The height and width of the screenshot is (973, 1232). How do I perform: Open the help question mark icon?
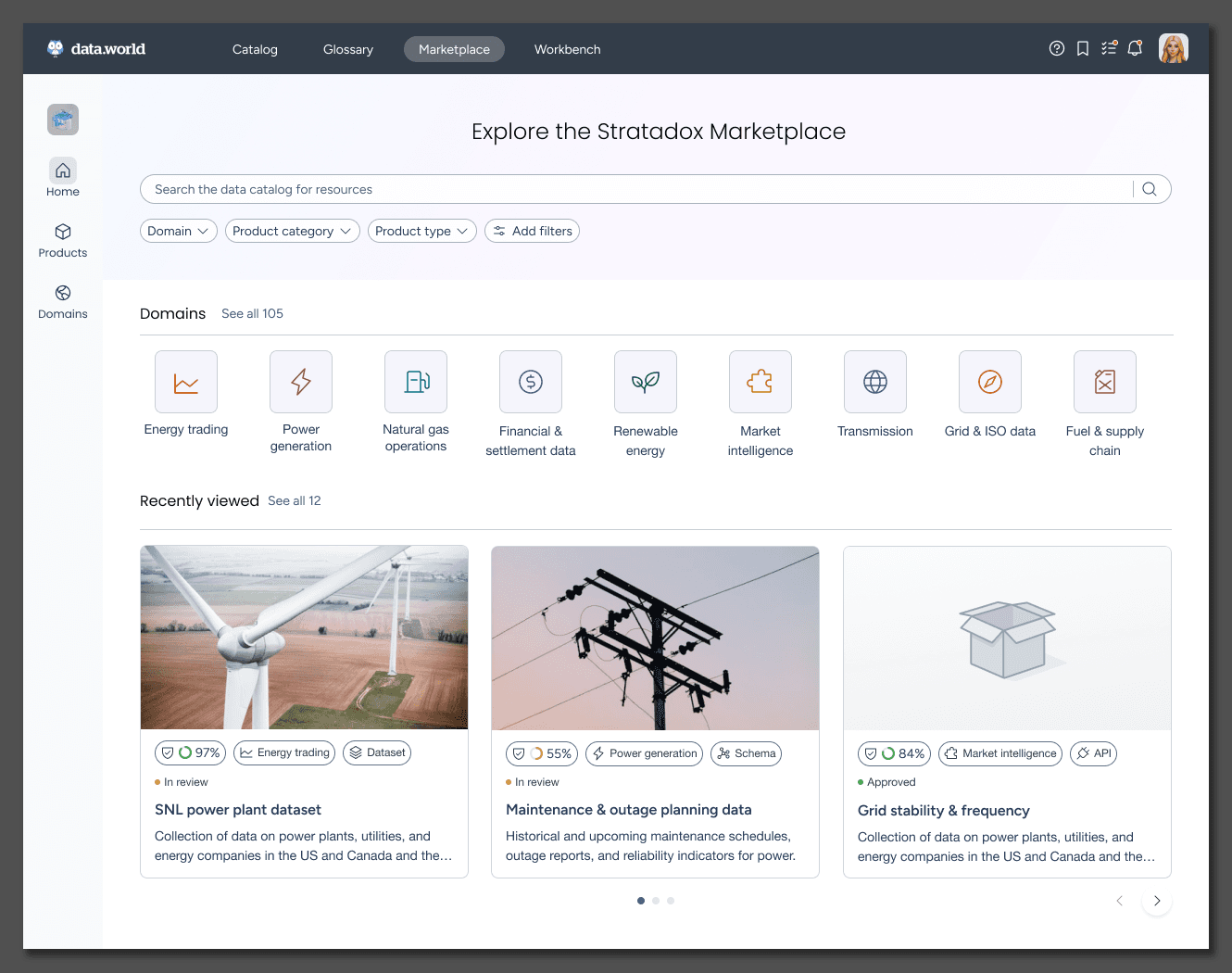click(x=1056, y=49)
